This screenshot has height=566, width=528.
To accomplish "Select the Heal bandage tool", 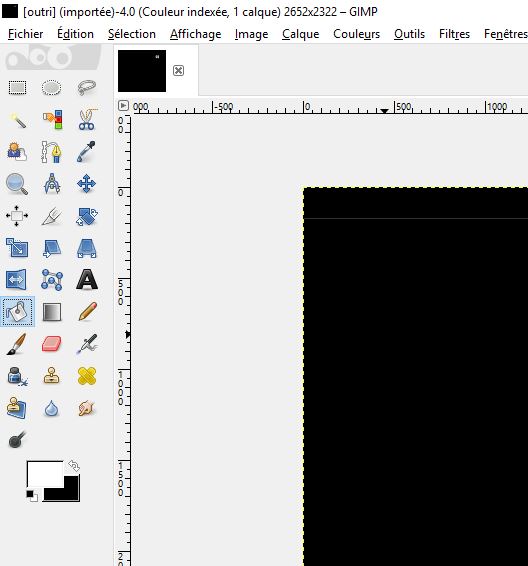I will [87, 376].
